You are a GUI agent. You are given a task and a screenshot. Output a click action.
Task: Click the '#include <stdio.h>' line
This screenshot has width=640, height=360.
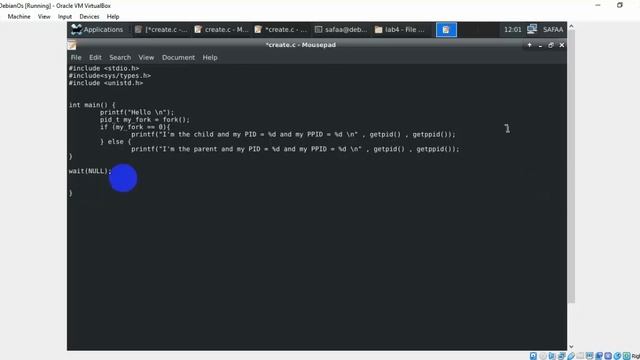104,68
